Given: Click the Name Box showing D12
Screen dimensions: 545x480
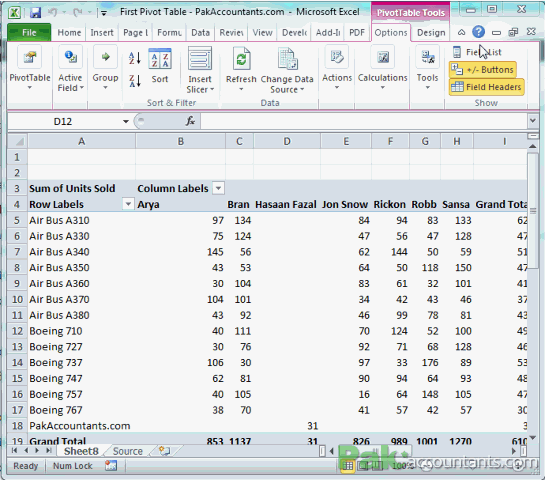Looking at the screenshot, I should click(63, 121).
